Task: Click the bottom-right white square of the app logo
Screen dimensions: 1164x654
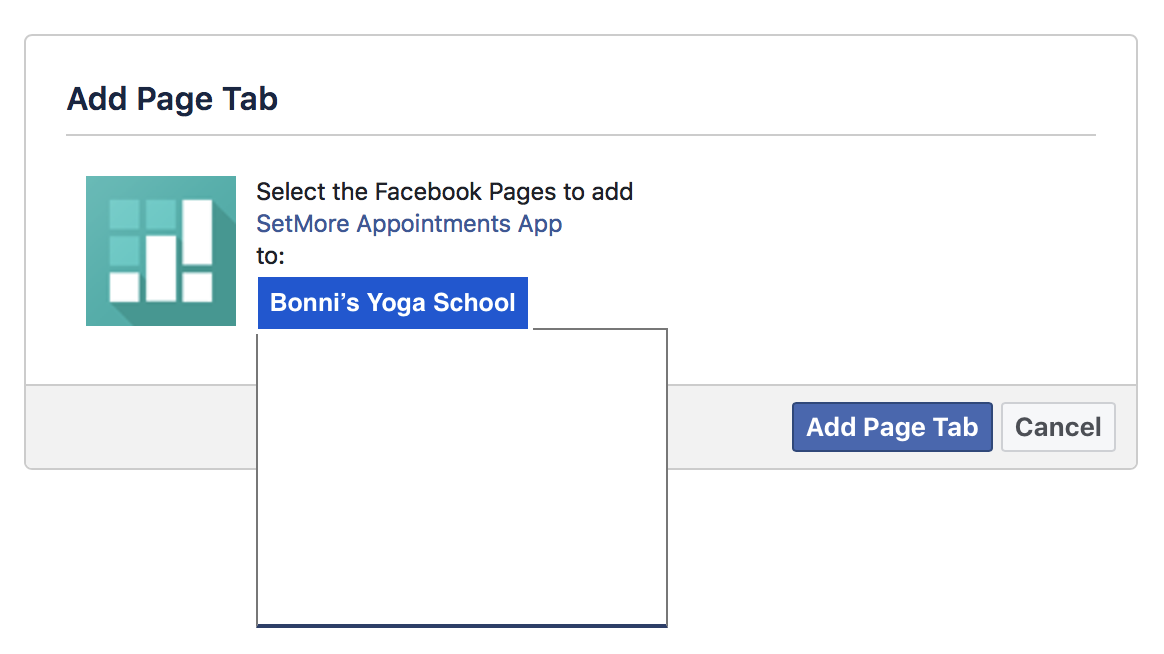Action: [197, 287]
